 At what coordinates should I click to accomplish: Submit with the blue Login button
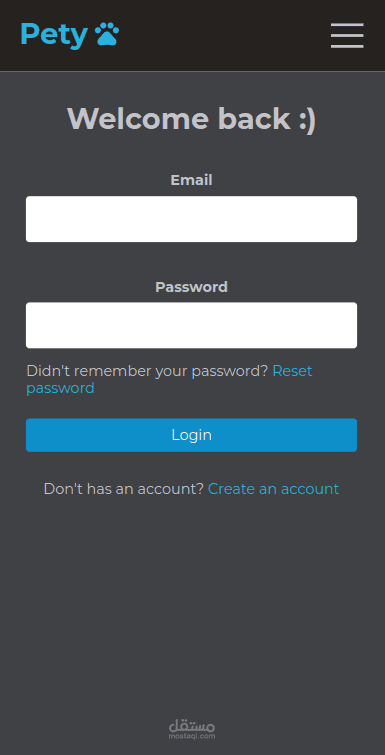[192, 435]
